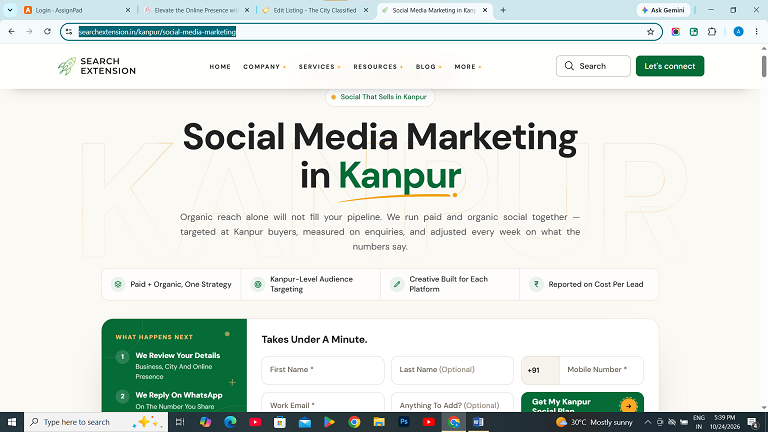Open the Windows Start menu
The width and height of the screenshot is (768, 432).
click(12, 422)
